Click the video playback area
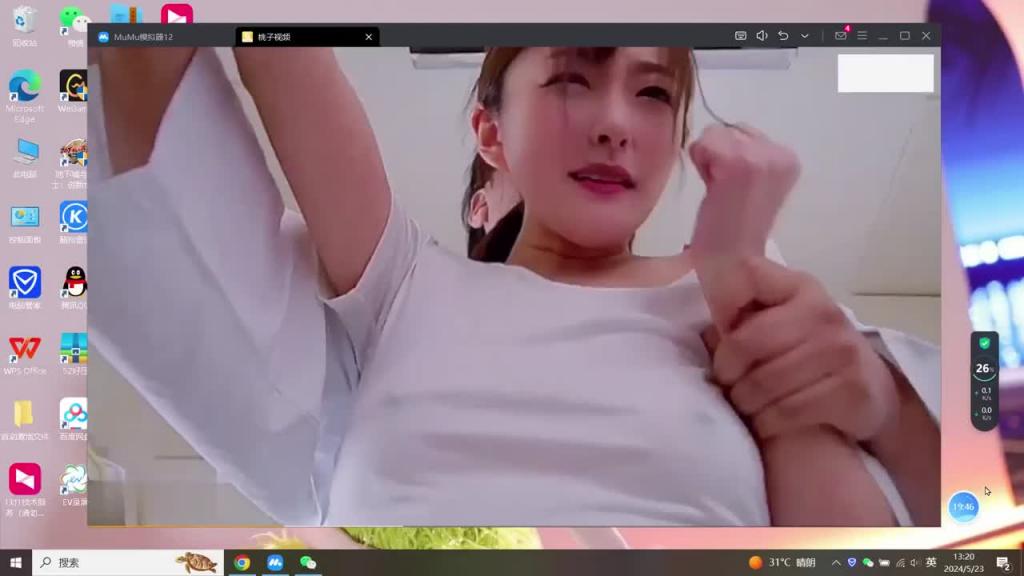This screenshot has width=1024, height=576. (x=514, y=286)
